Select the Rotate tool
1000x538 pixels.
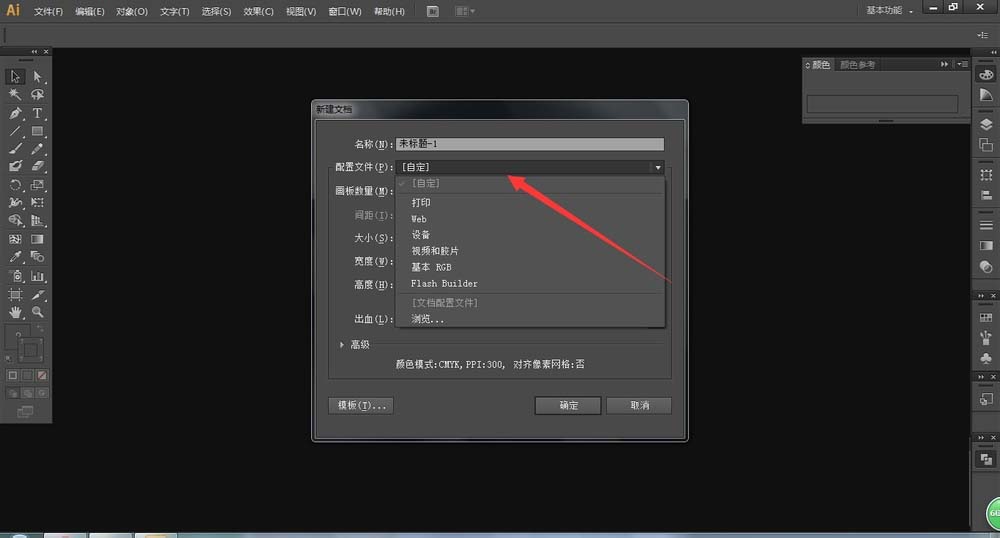pos(15,185)
